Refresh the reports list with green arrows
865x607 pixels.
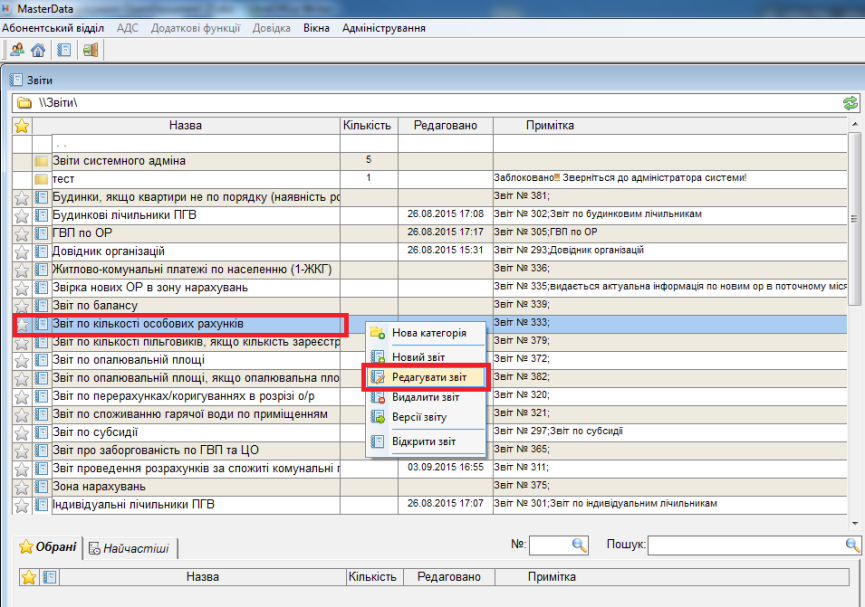850,103
